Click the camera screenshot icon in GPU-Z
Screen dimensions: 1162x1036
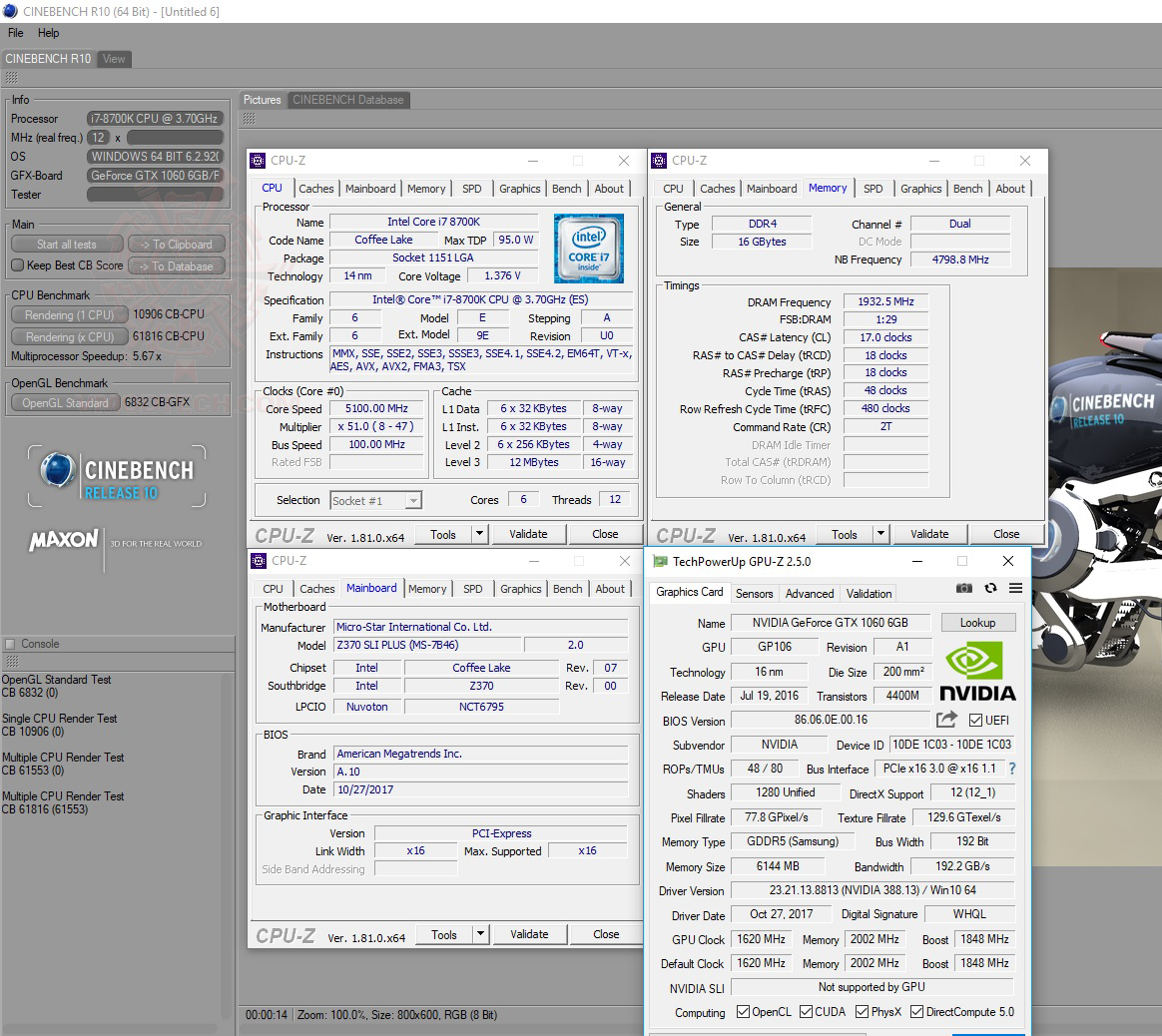click(964, 589)
